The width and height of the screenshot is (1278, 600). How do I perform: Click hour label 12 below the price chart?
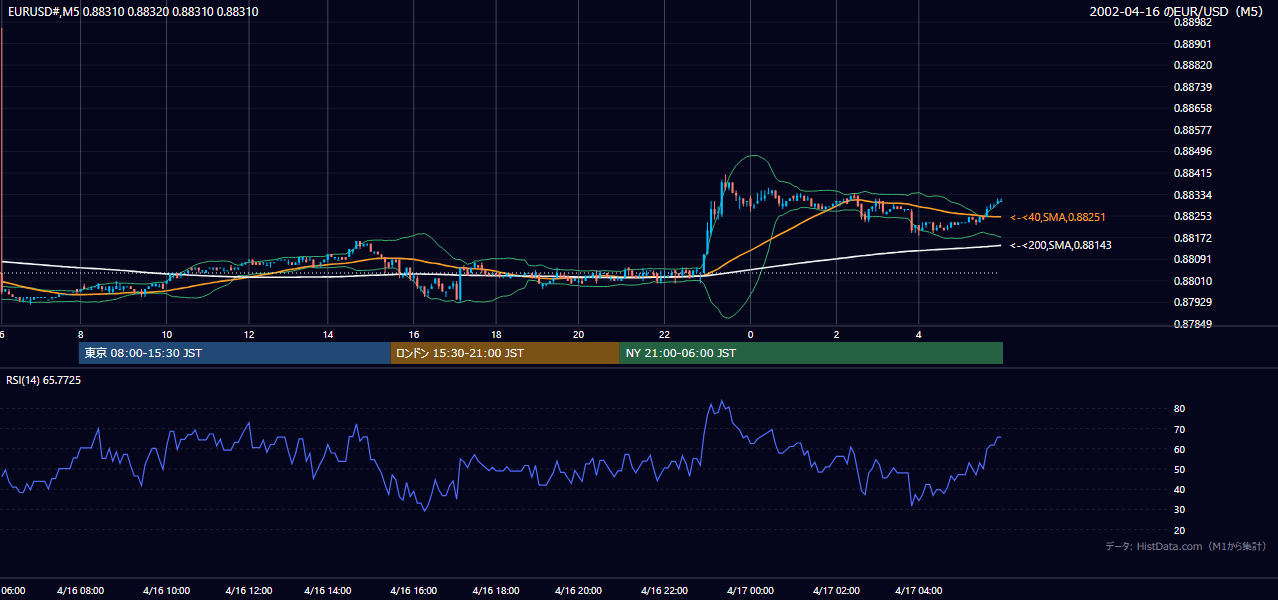(248, 334)
